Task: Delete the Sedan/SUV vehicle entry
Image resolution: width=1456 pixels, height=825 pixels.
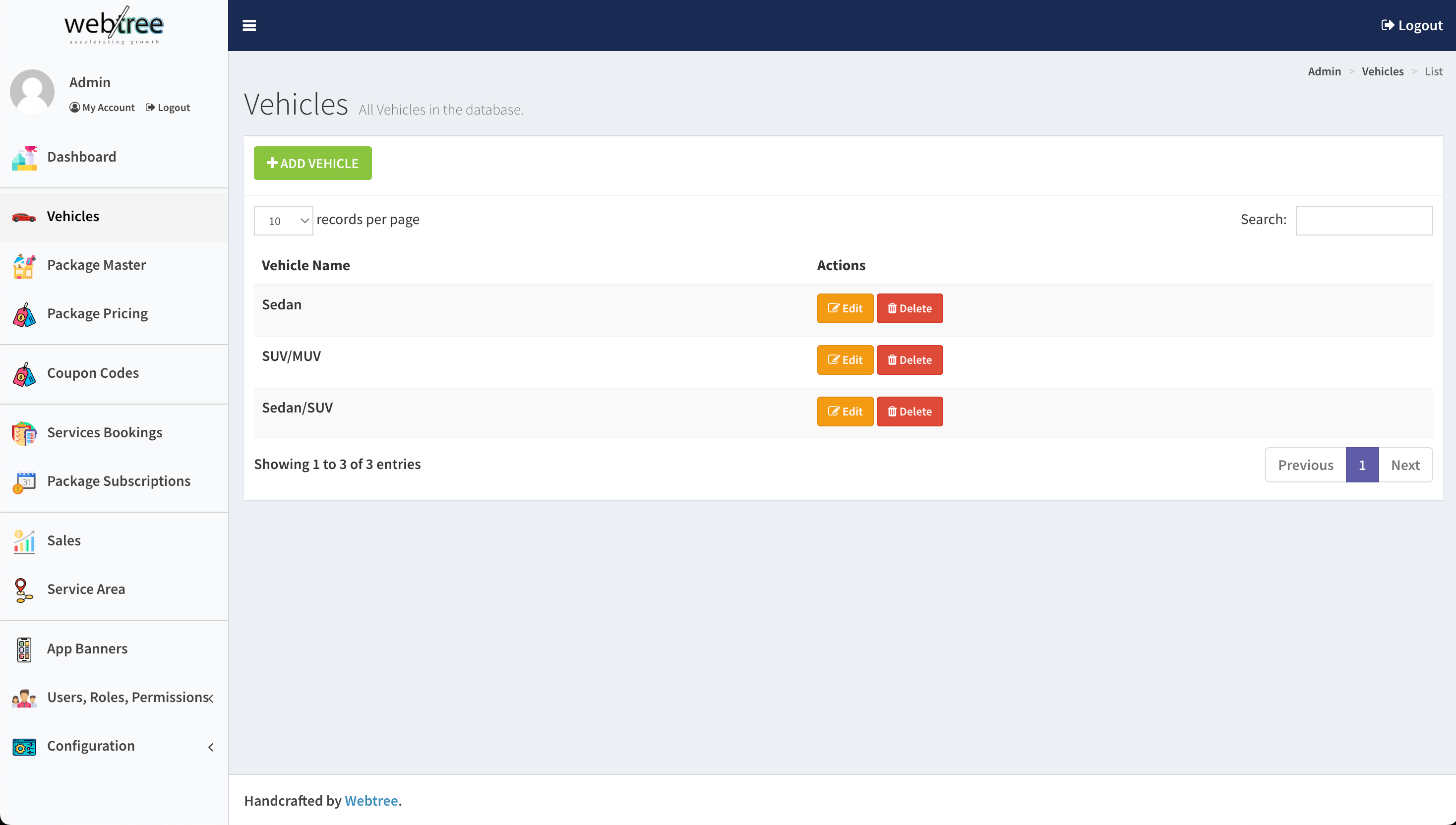Action: coord(909,412)
